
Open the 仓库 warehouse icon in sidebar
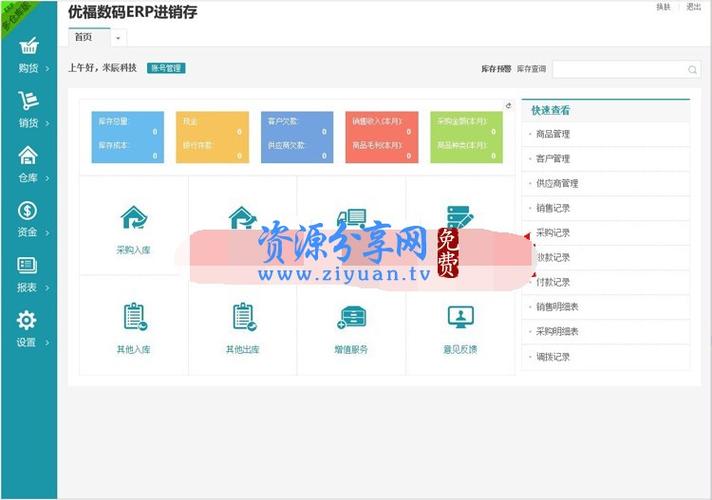pos(28,155)
